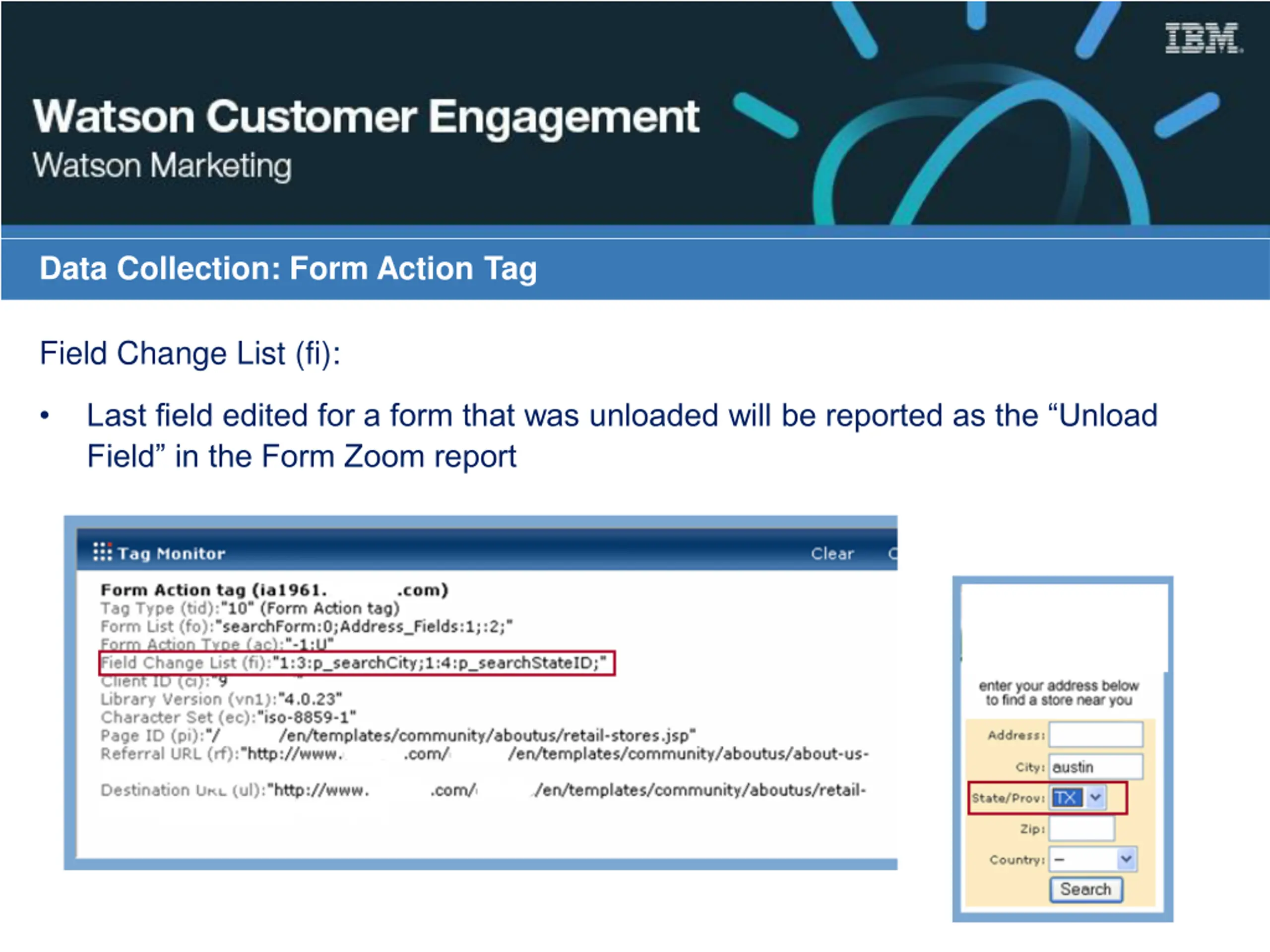This screenshot has width=1270, height=952.
Task: Open the Country dropdown
Action: (x=1092, y=859)
